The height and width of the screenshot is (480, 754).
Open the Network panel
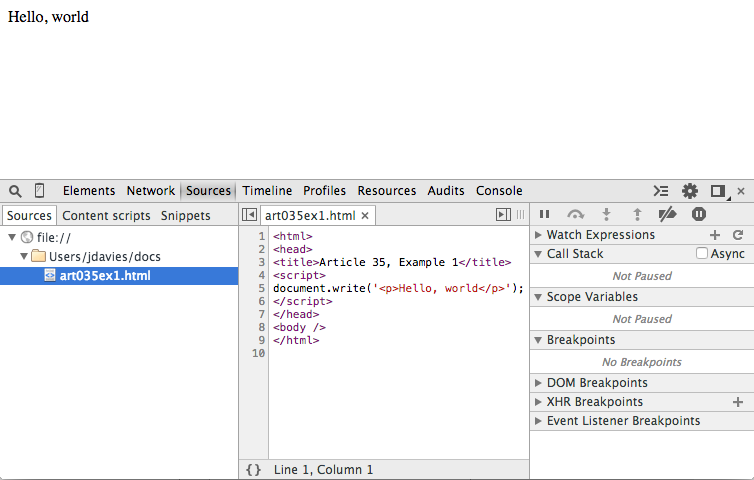(x=151, y=191)
